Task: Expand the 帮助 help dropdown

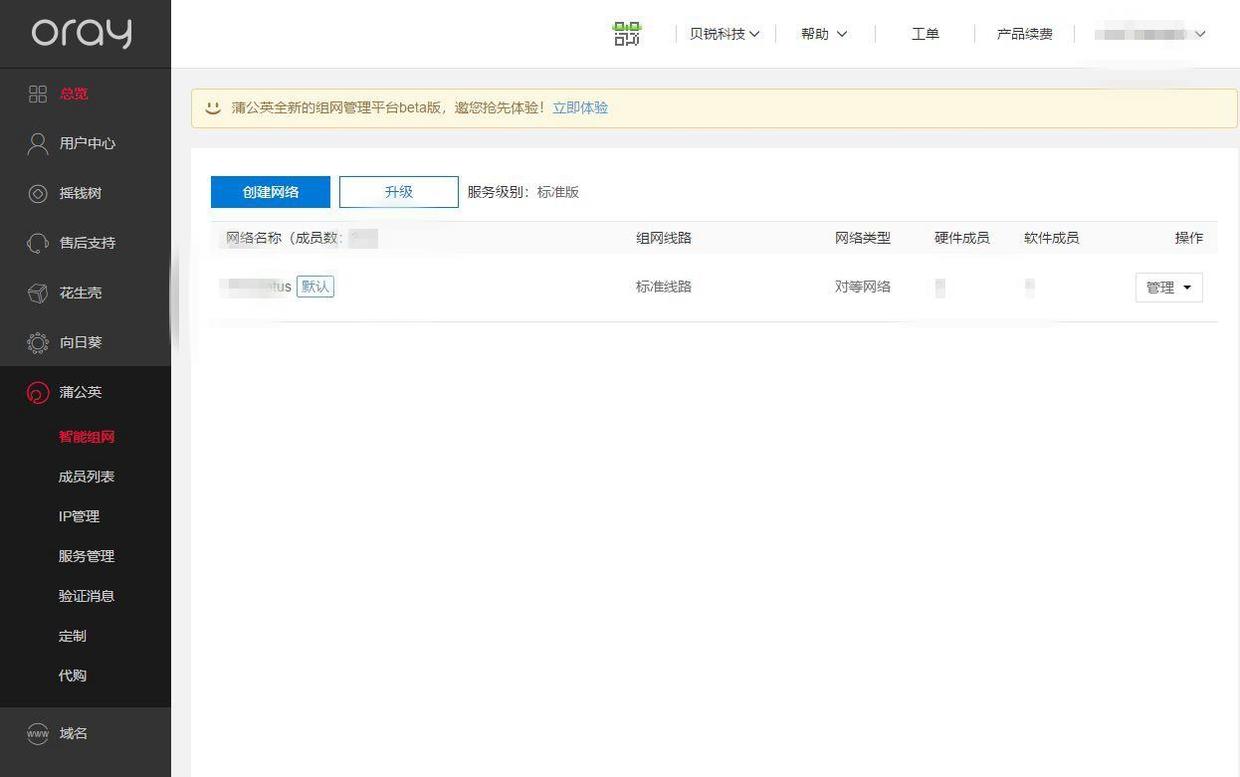Action: pyautogui.click(x=824, y=34)
